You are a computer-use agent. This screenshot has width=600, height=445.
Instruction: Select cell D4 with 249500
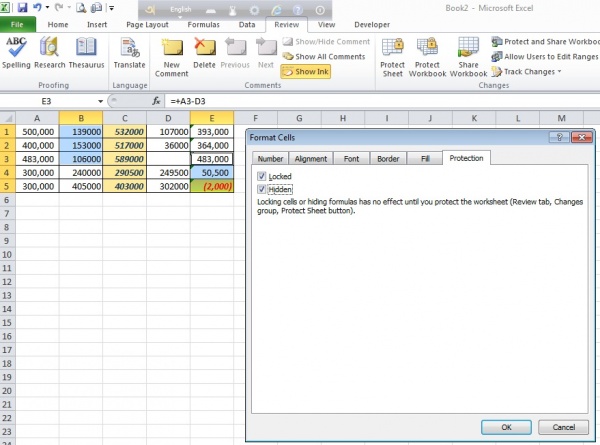pyautogui.click(x=168, y=173)
